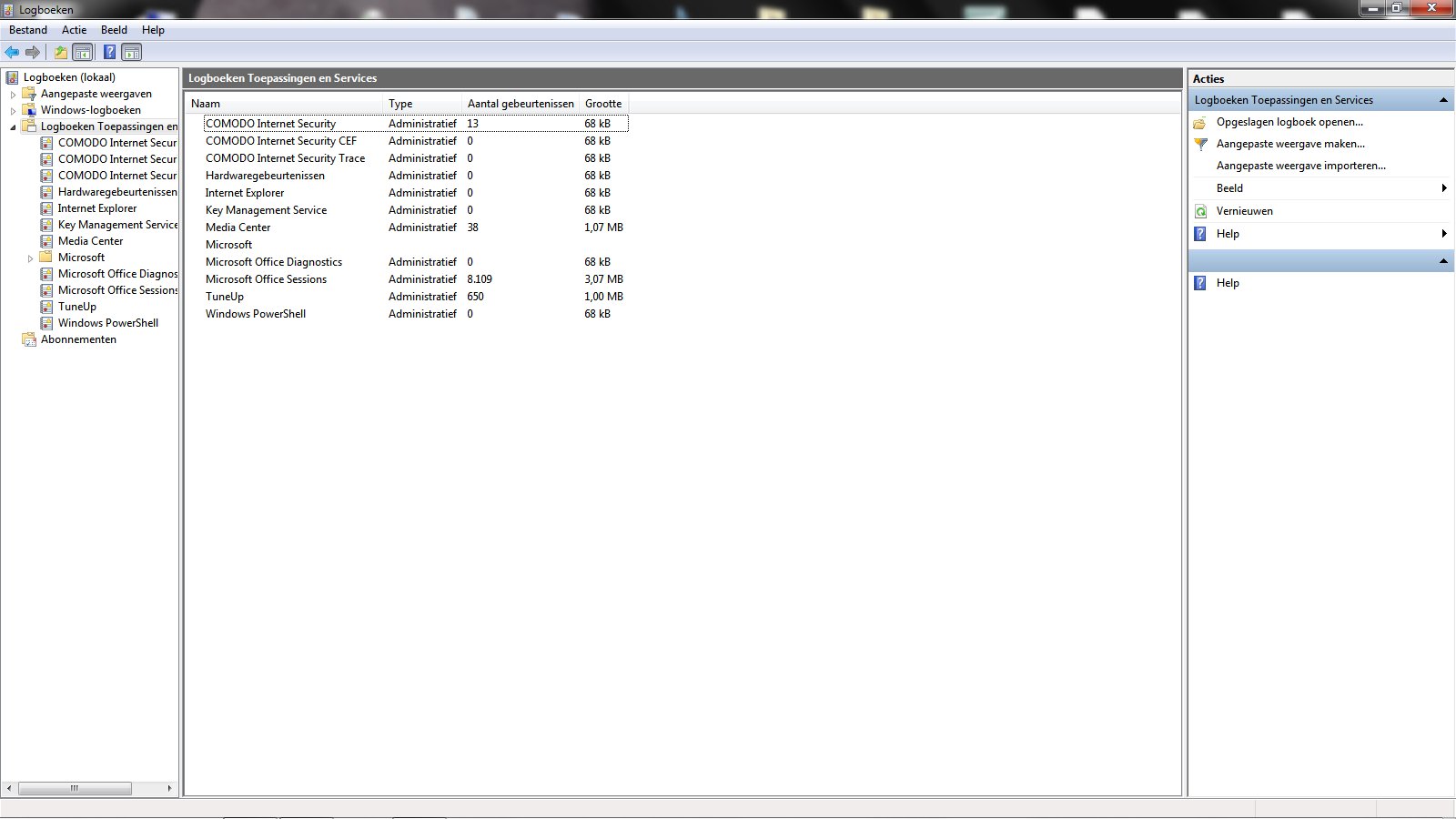Click the Internet Explorer log icon in tree

[x=46, y=208]
